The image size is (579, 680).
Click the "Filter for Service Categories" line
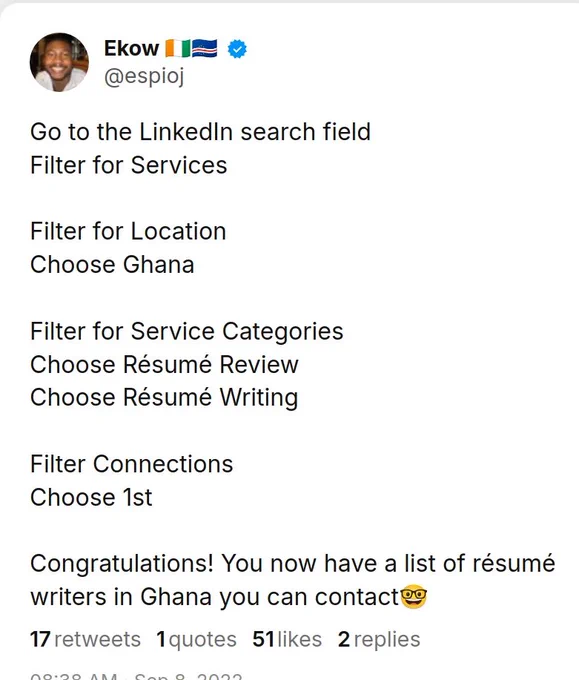[x=186, y=331]
